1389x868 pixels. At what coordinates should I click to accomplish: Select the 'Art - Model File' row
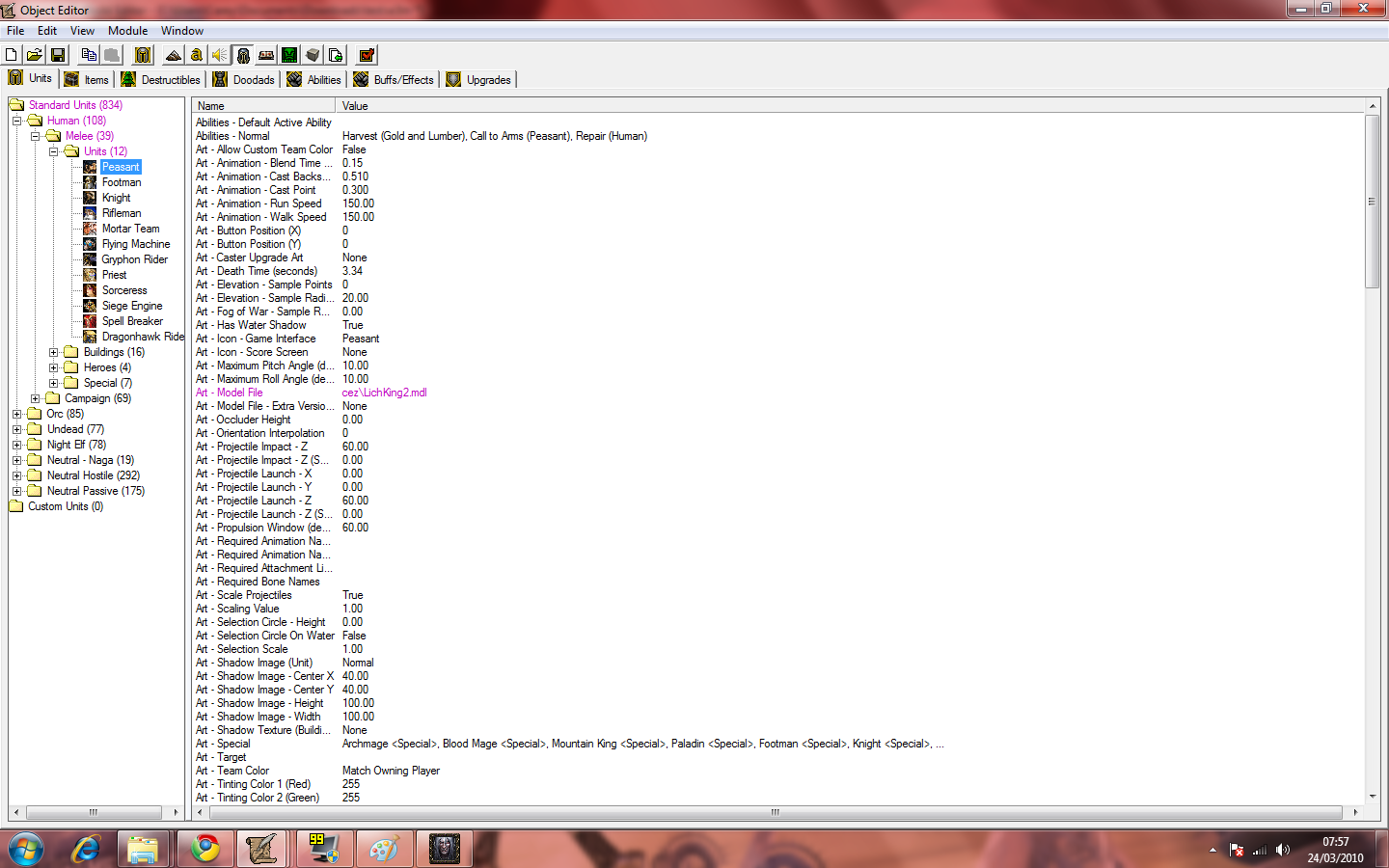click(x=778, y=393)
